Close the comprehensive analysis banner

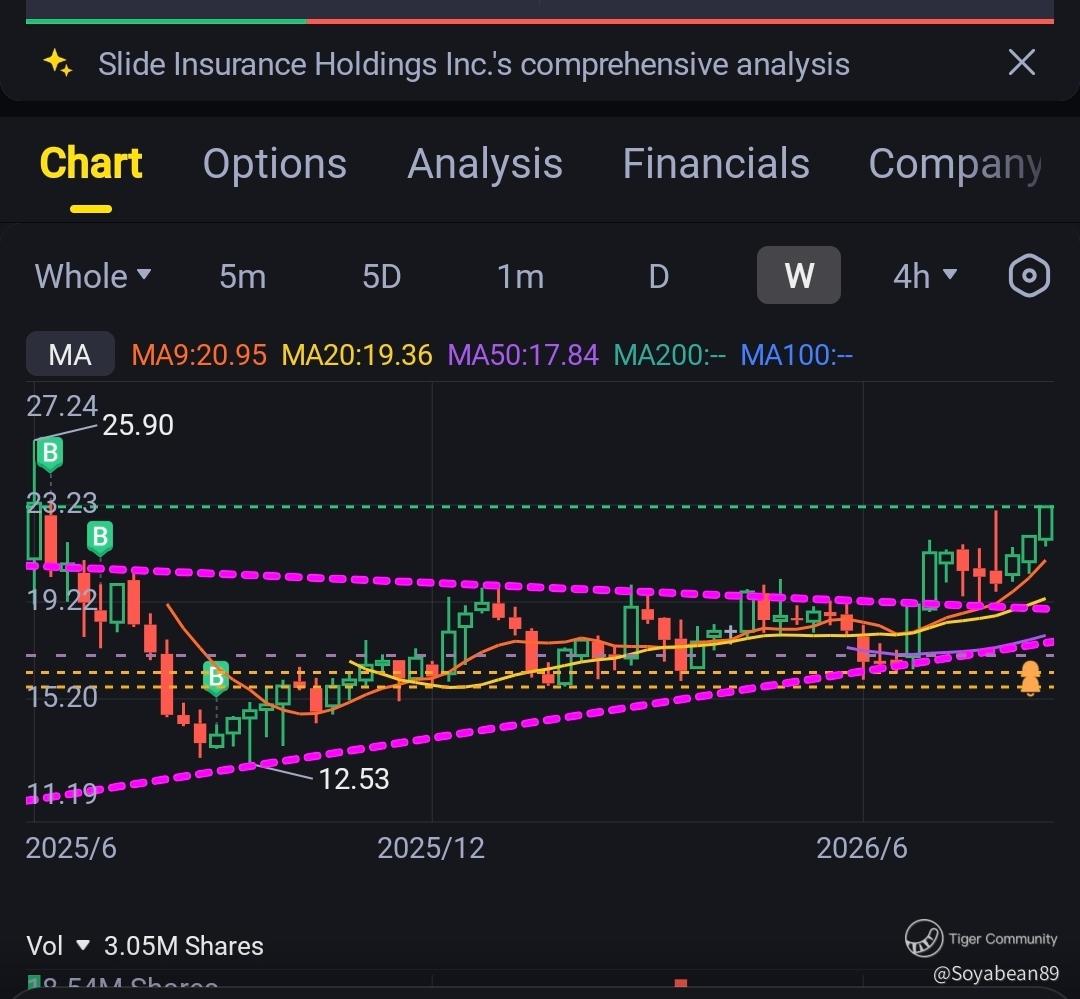tap(1021, 63)
